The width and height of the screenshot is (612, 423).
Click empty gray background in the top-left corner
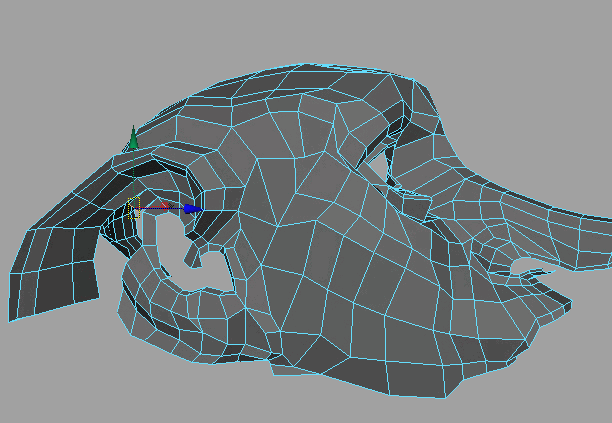[x=40, y=40]
